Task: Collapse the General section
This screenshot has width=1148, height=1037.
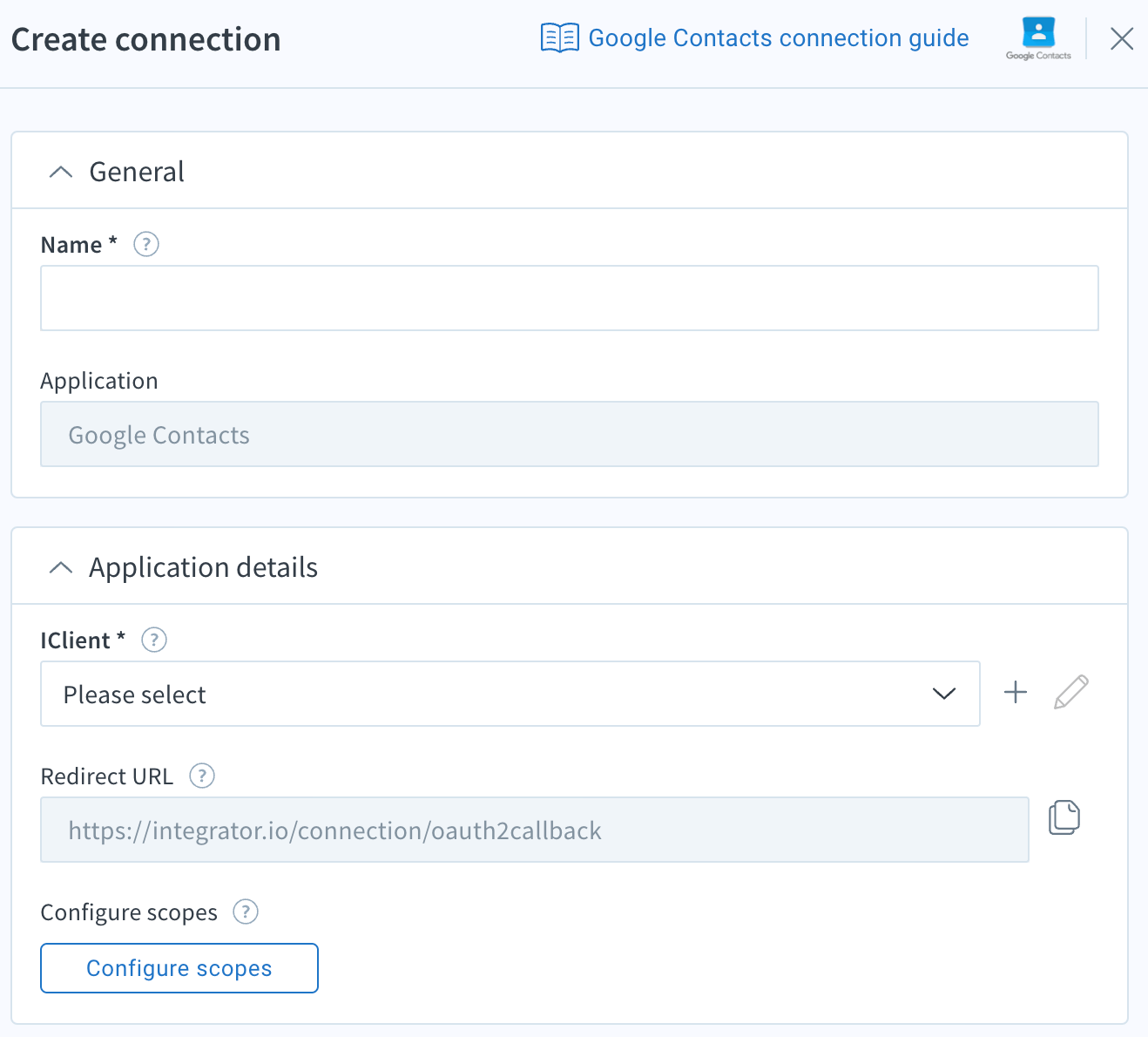Action: (61, 173)
